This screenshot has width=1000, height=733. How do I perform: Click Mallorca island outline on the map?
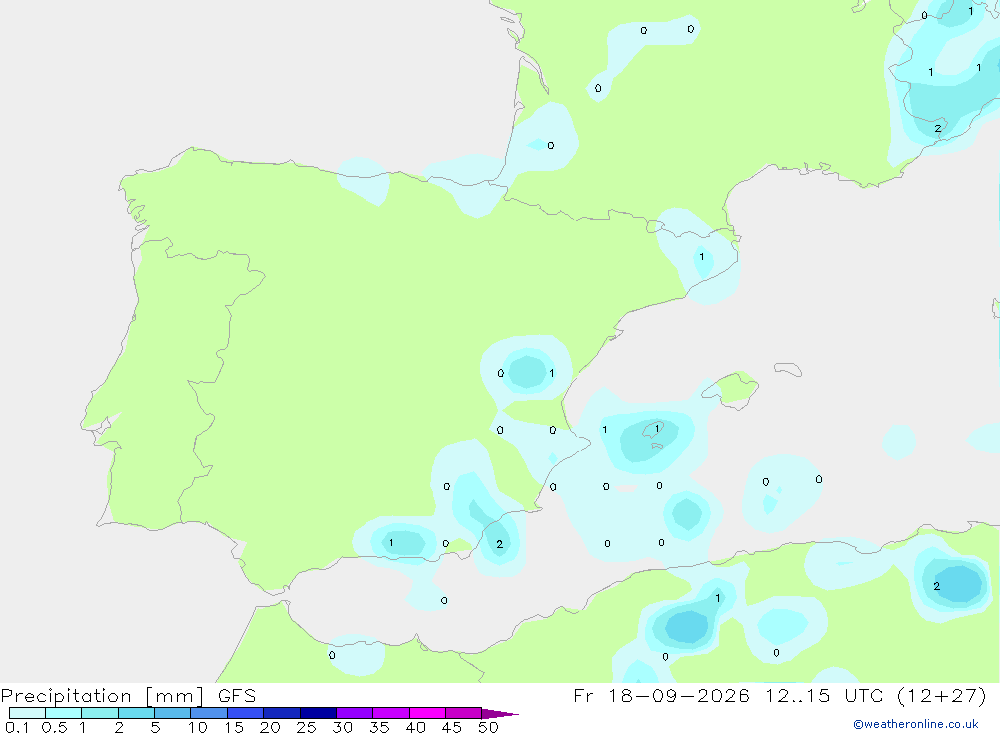(x=737, y=389)
